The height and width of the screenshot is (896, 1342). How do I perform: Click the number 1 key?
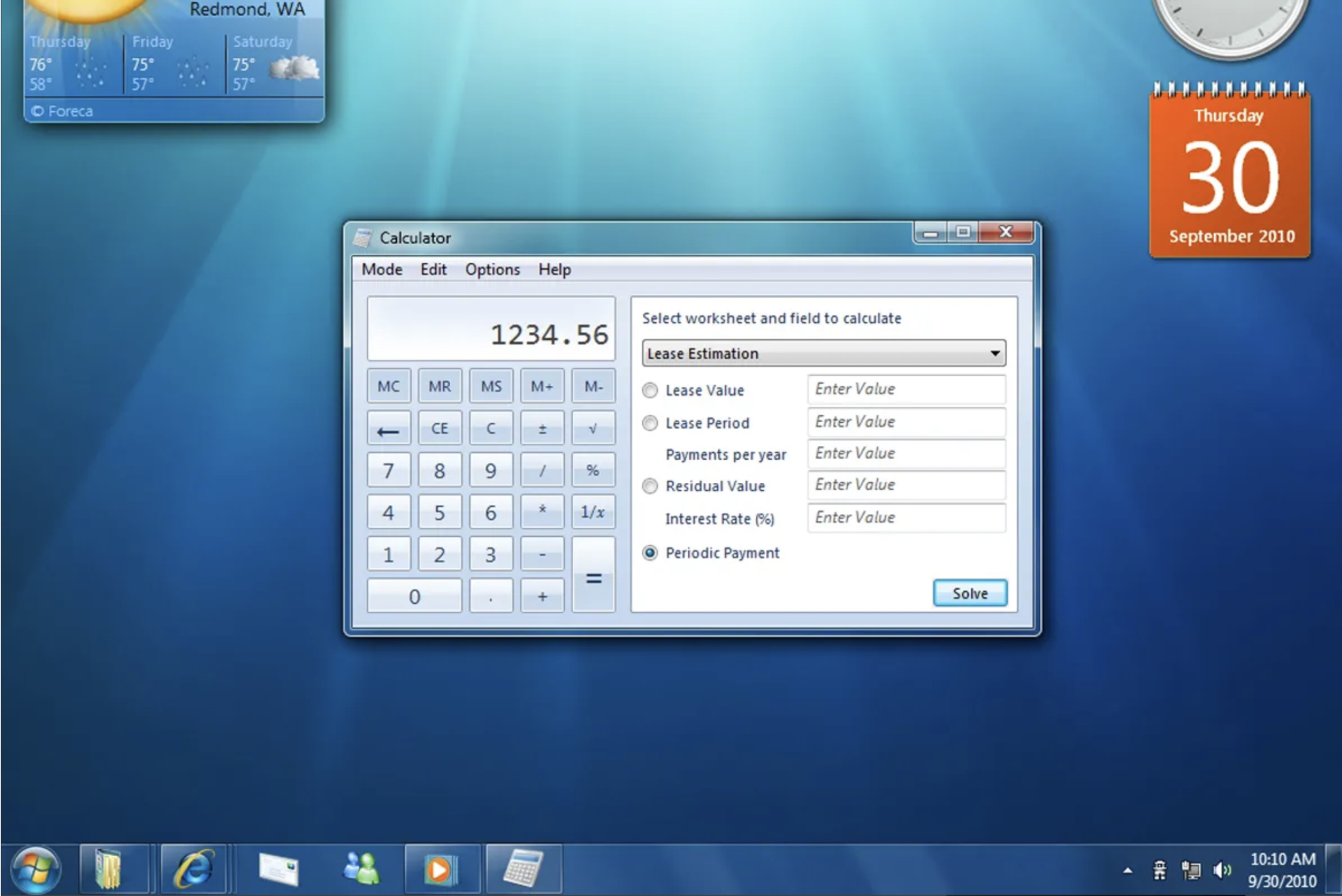click(389, 554)
